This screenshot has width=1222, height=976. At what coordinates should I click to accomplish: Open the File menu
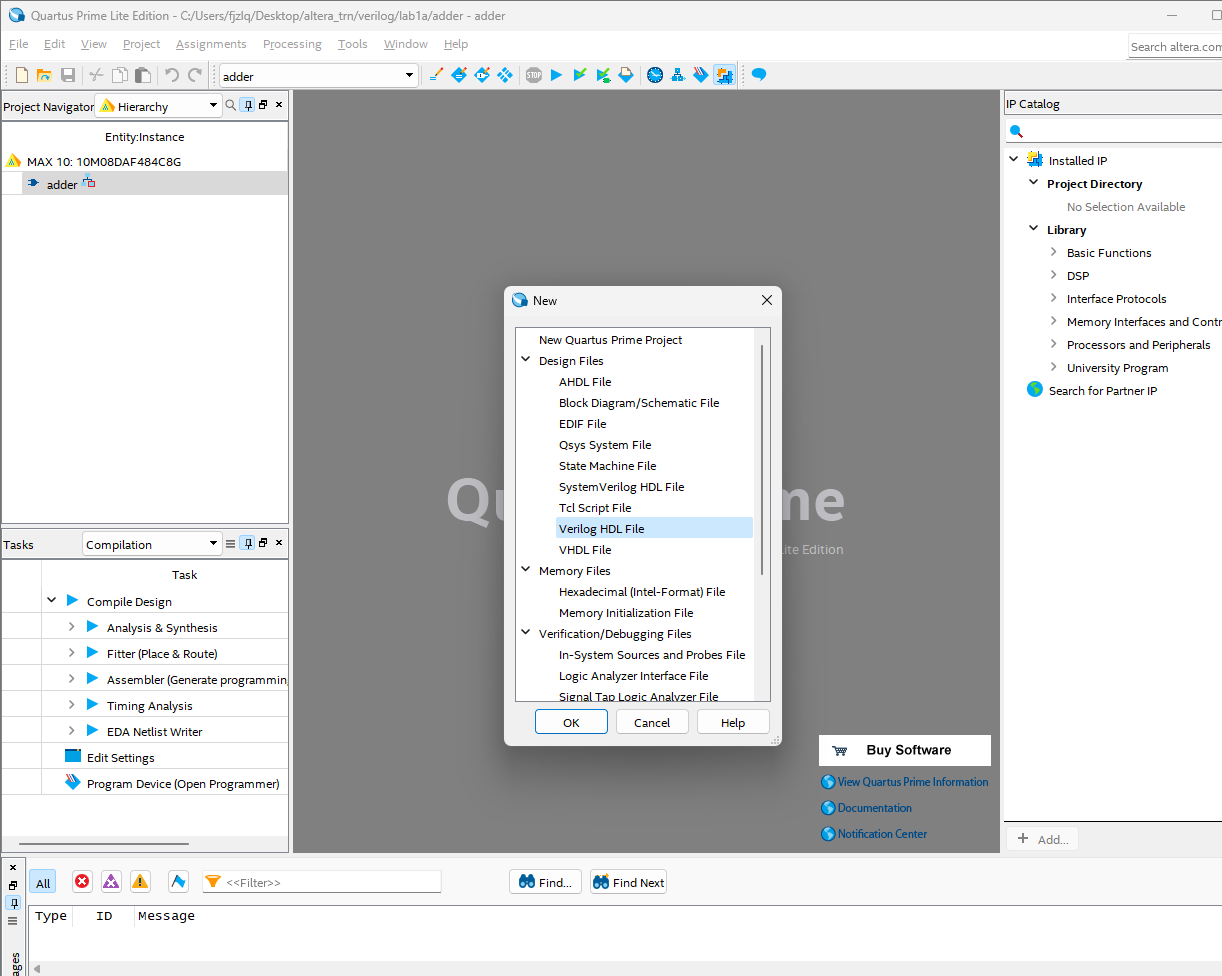coord(19,44)
